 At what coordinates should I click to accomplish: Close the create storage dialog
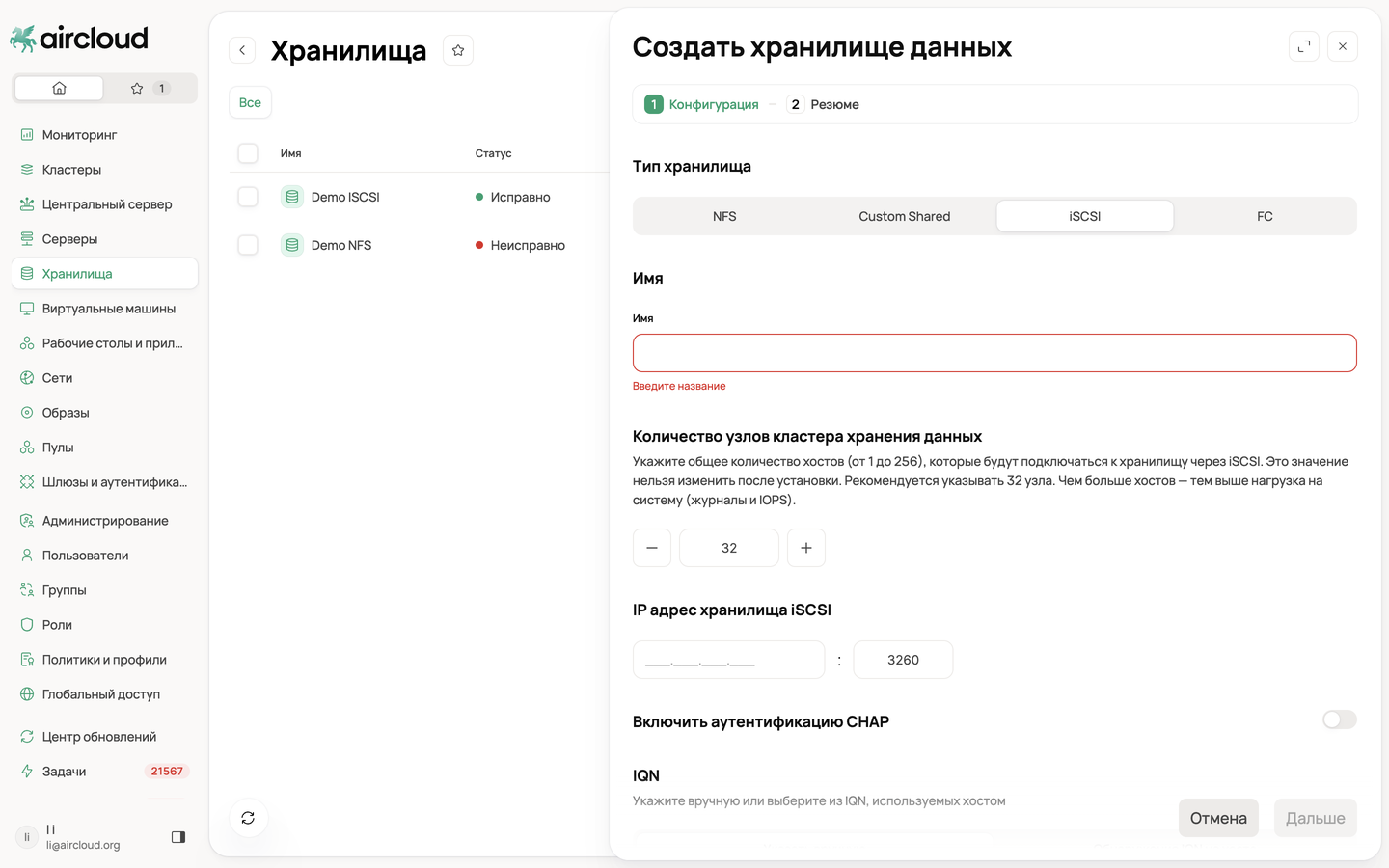1343,46
